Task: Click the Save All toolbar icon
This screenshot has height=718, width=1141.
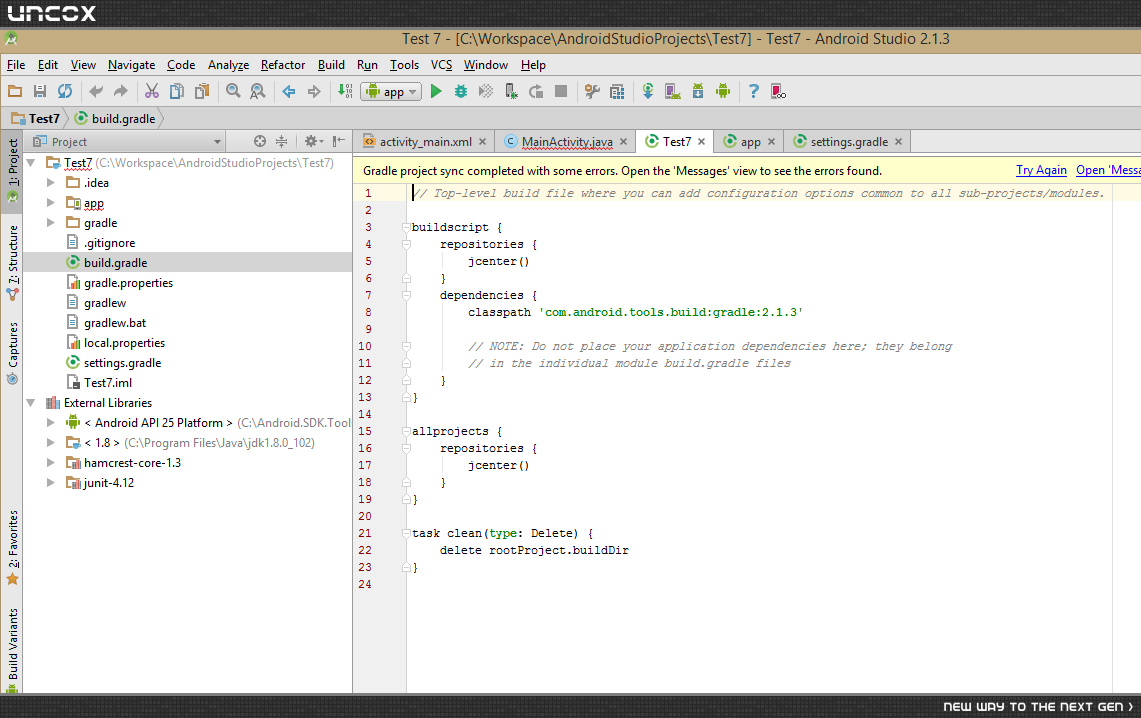Action: [40, 92]
